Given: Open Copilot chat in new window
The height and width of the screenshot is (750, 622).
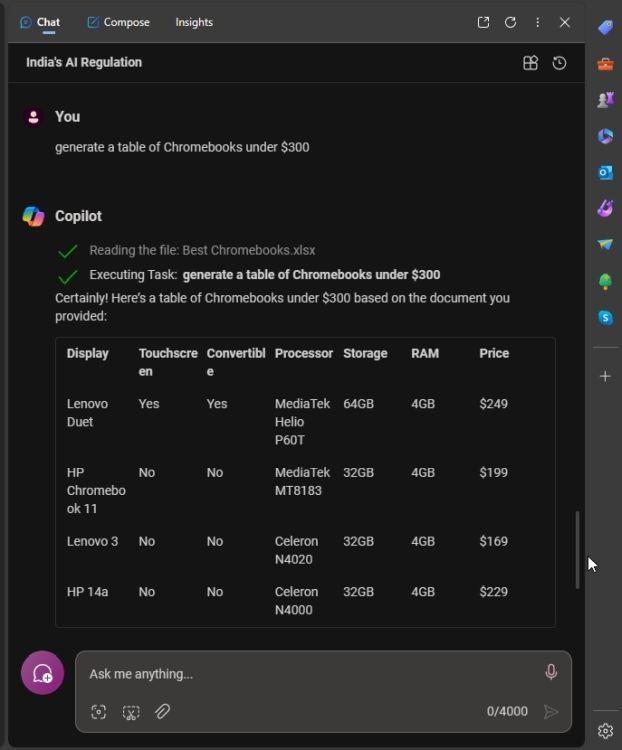Looking at the screenshot, I should [x=483, y=22].
